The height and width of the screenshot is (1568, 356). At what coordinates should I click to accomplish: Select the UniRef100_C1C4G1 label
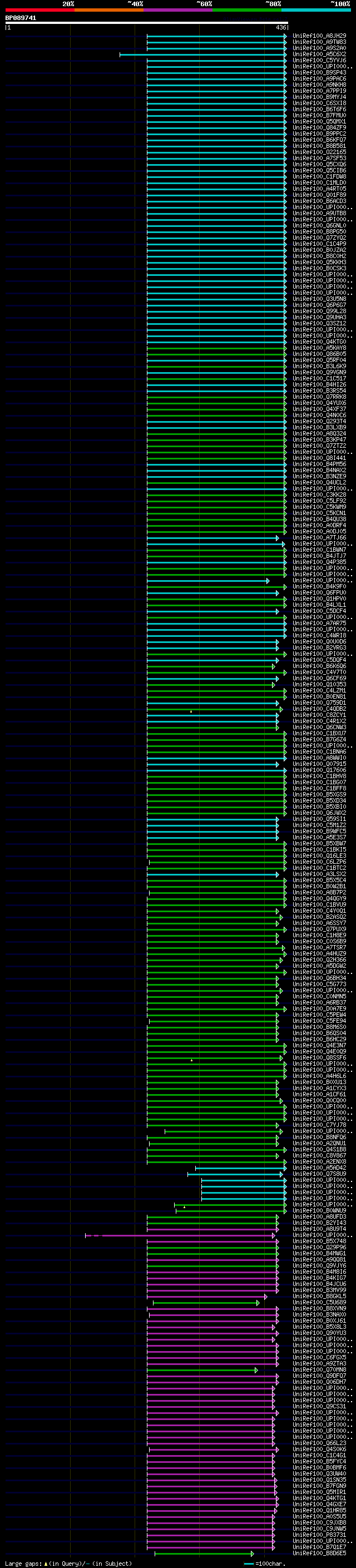[319, 1455]
